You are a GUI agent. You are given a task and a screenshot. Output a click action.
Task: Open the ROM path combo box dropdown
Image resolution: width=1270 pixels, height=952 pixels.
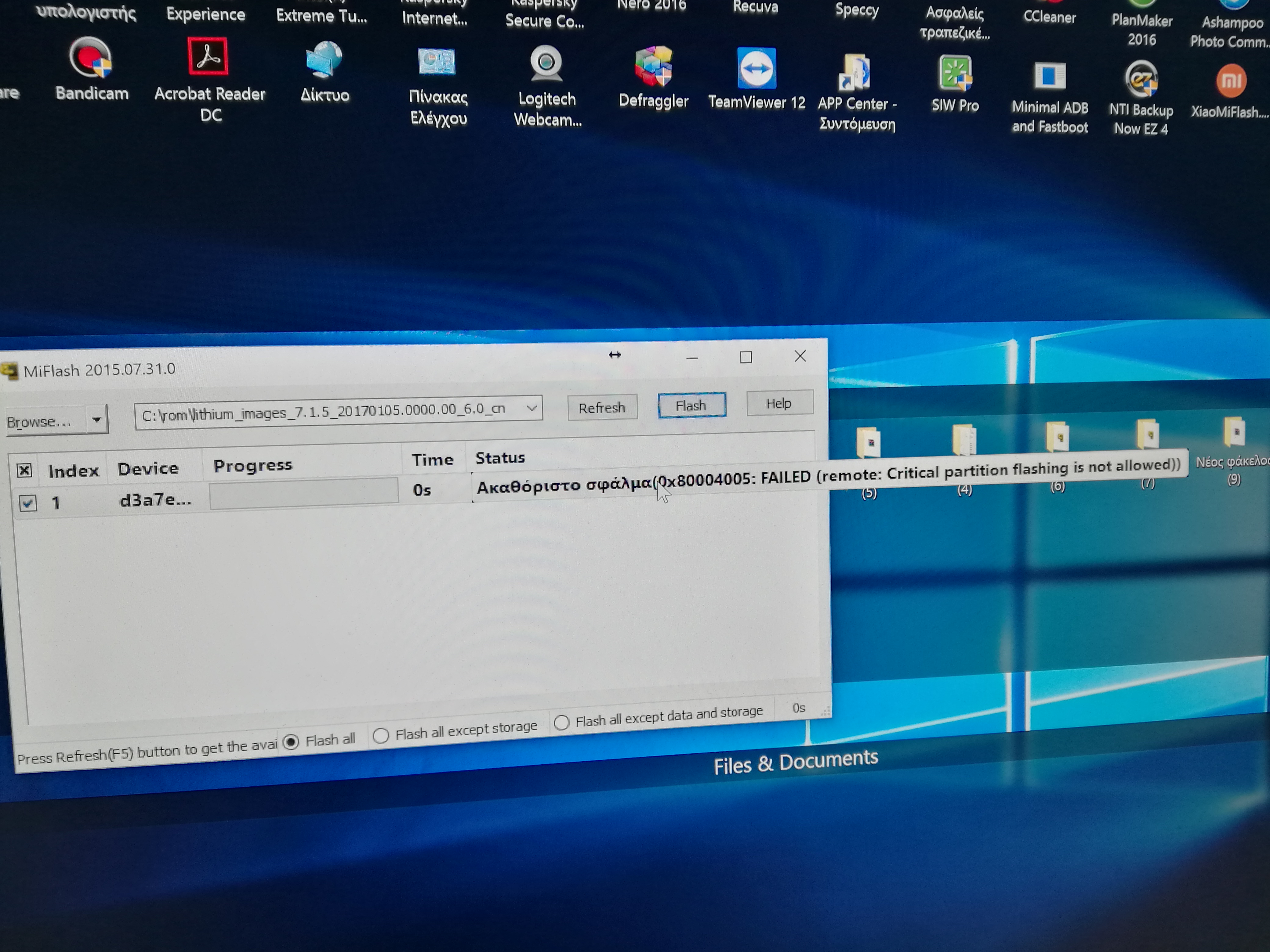(x=532, y=408)
